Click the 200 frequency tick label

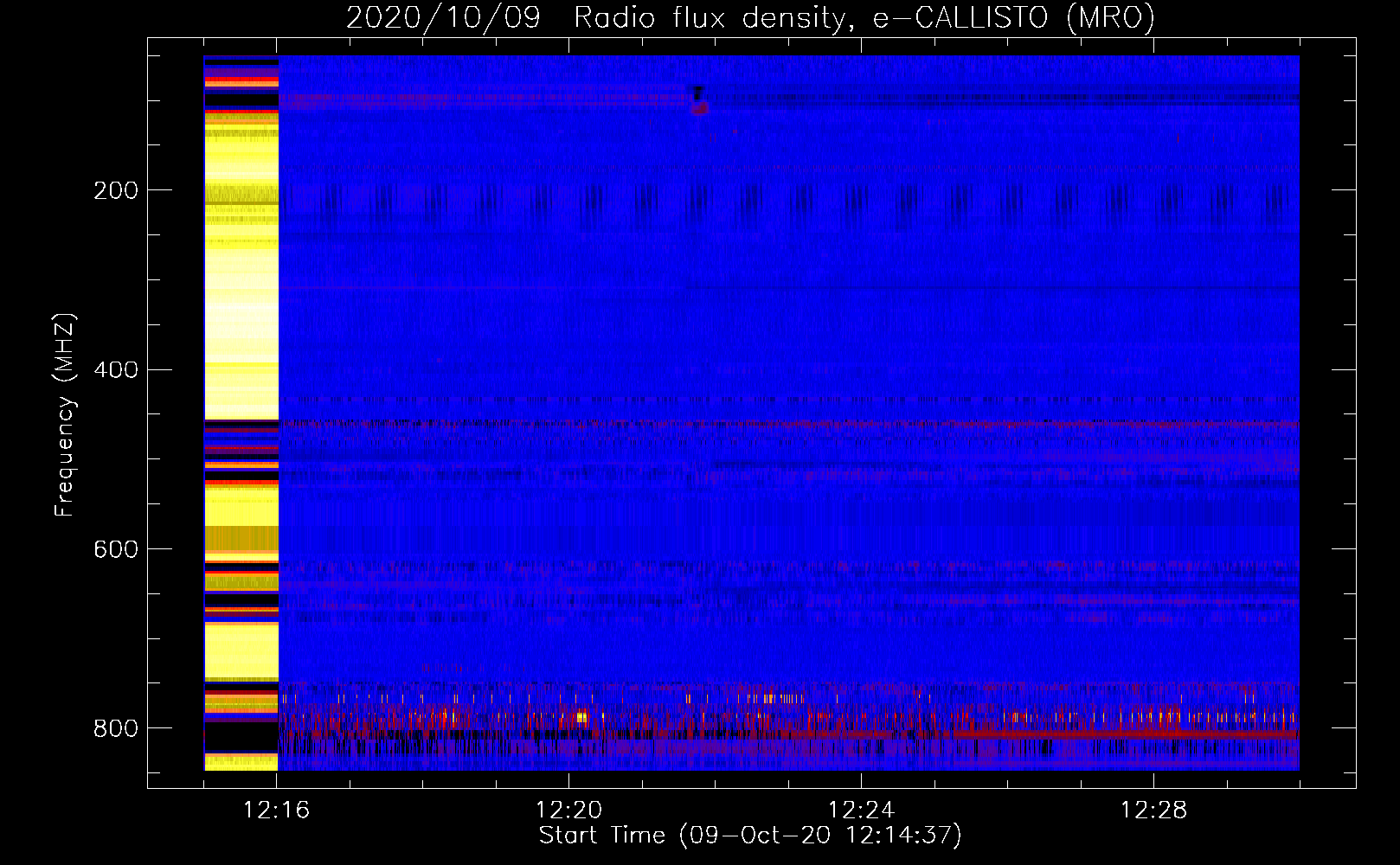(116, 190)
